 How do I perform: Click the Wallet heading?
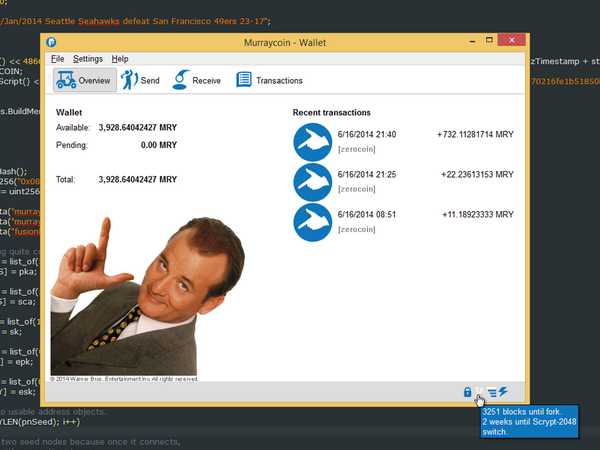[x=69, y=112]
